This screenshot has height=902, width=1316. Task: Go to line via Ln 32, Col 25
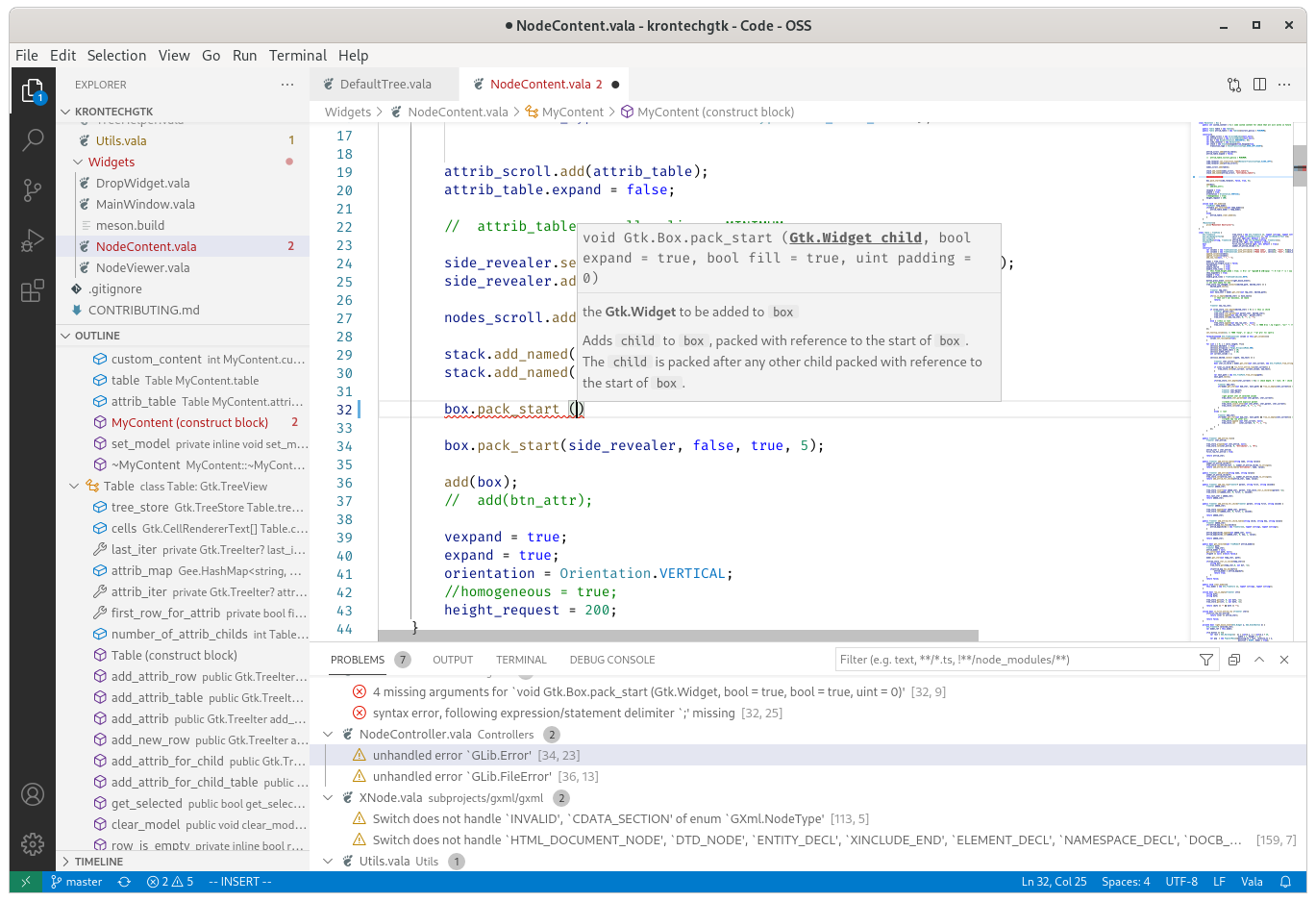pyautogui.click(x=1054, y=882)
